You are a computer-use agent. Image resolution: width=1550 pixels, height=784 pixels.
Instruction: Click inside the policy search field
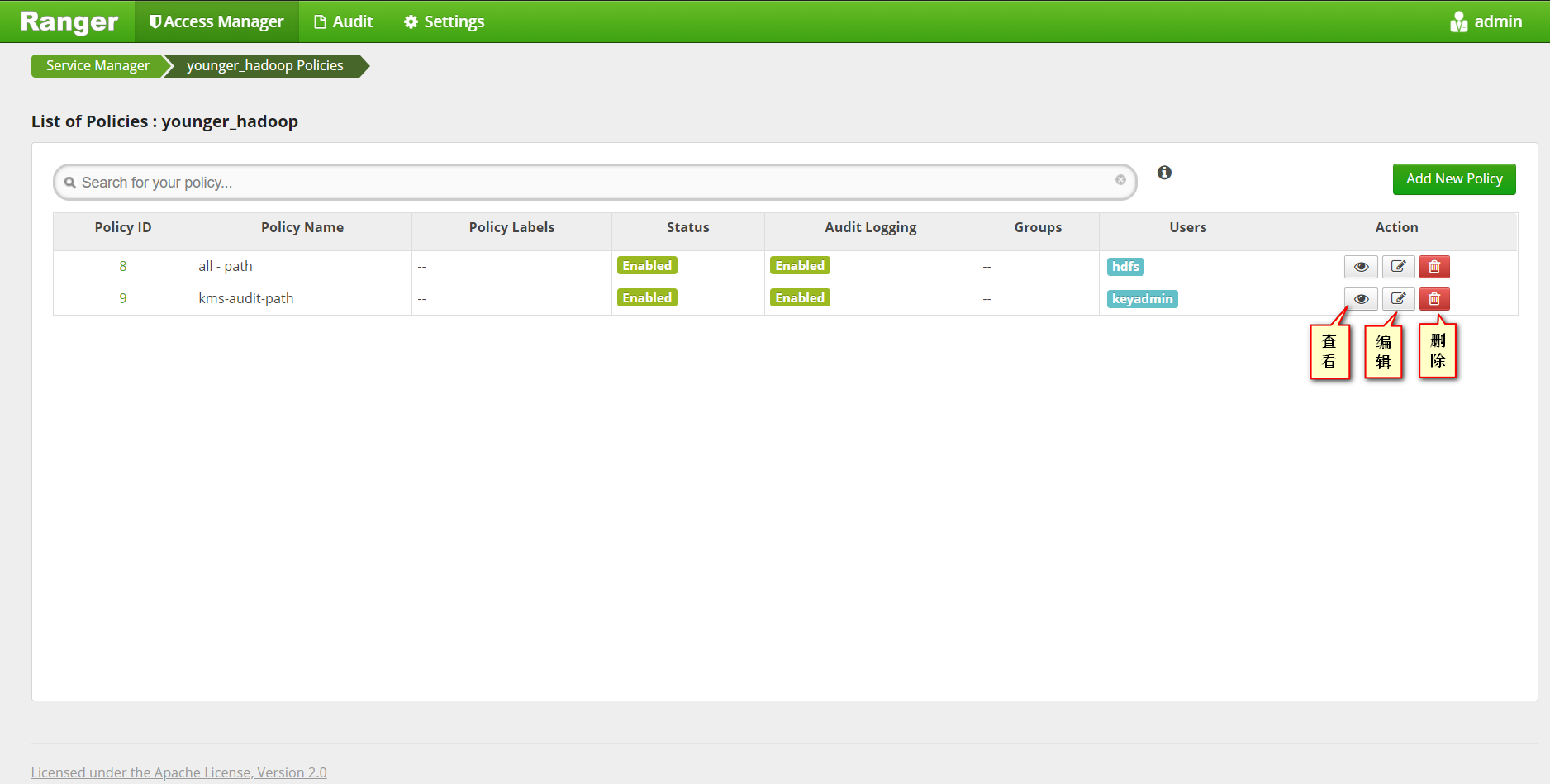tap(578, 182)
